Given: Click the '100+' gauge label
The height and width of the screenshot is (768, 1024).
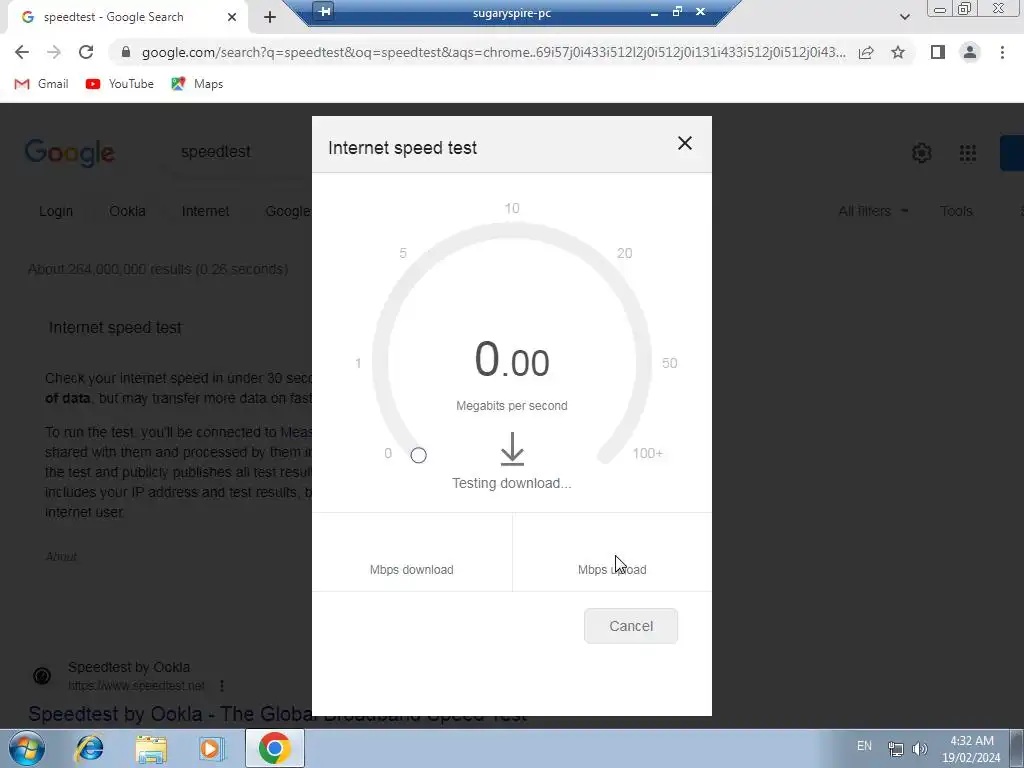Looking at the screenshot, I should (647, 453).
